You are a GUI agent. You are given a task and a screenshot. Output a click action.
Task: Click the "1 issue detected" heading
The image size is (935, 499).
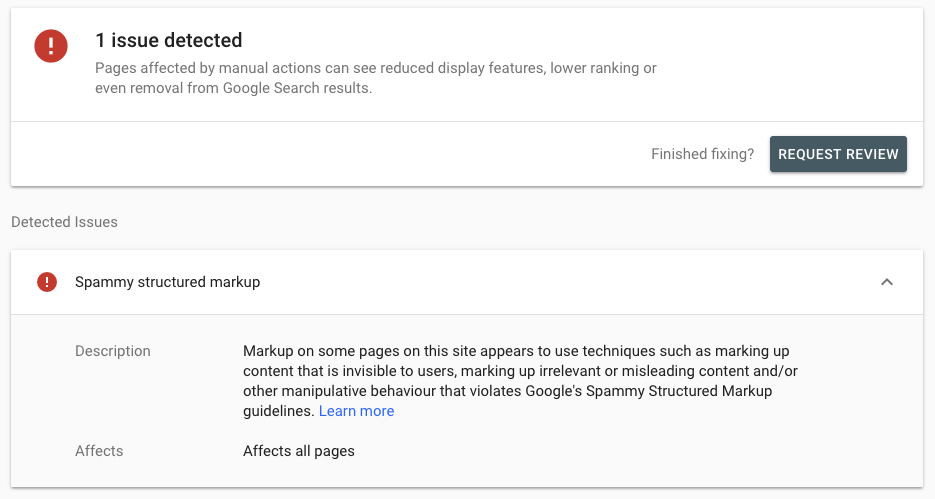(x=169, y=40)
